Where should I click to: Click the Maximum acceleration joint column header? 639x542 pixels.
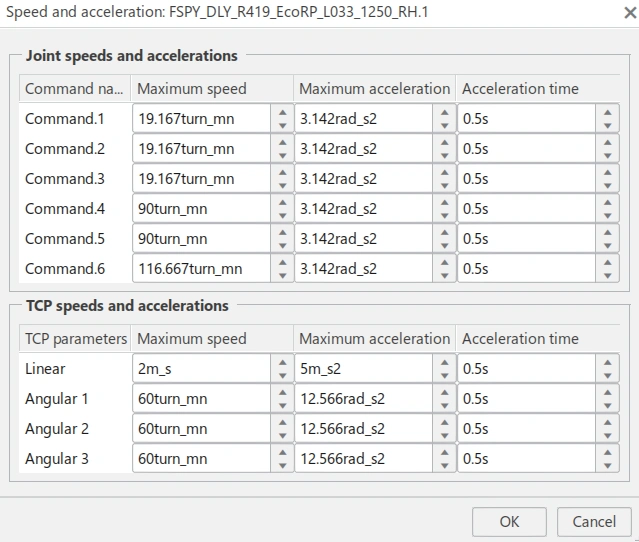(374, 89)
